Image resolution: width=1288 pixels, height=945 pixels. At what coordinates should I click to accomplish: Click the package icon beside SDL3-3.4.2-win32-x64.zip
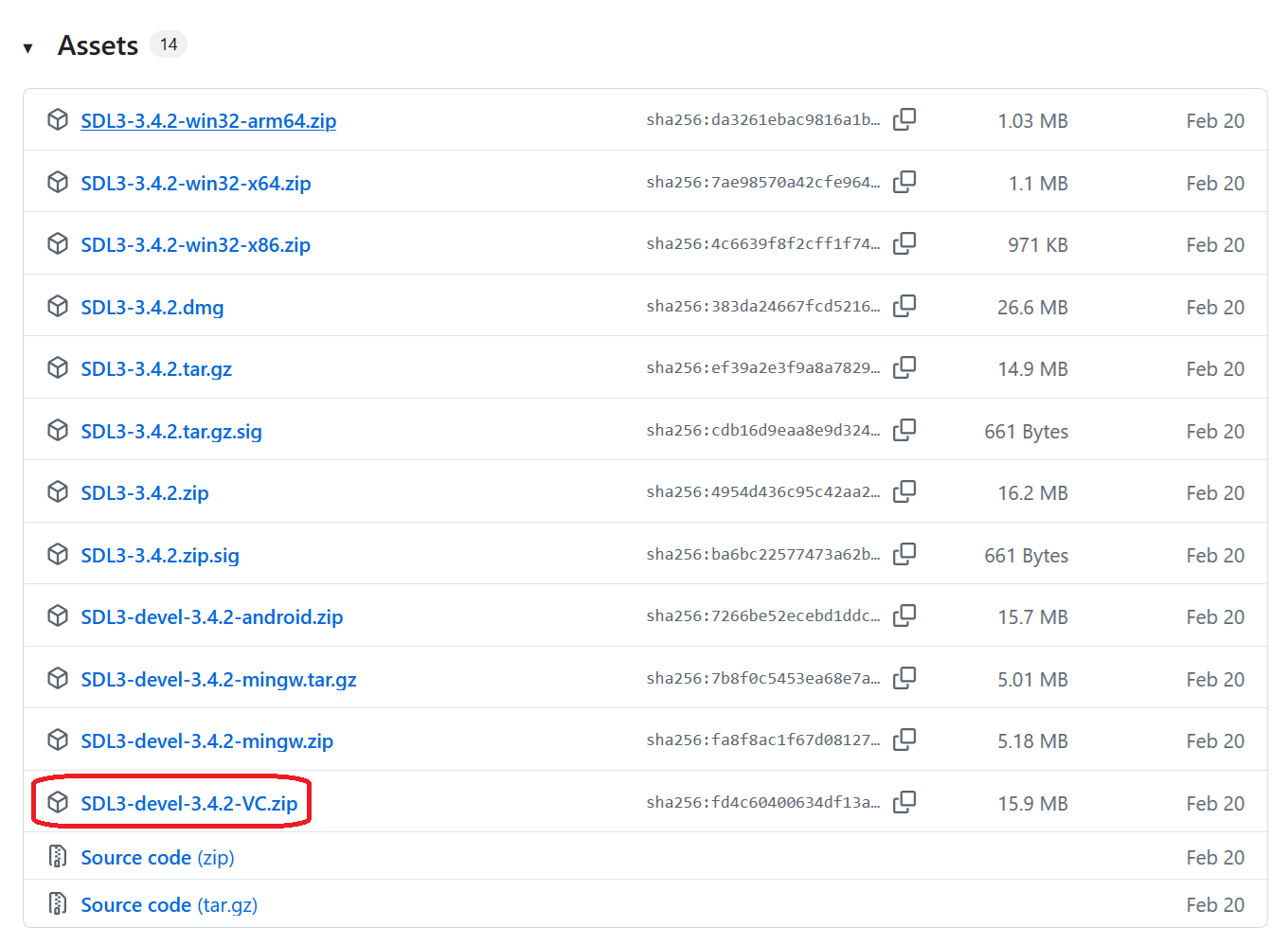pos(58,181)
